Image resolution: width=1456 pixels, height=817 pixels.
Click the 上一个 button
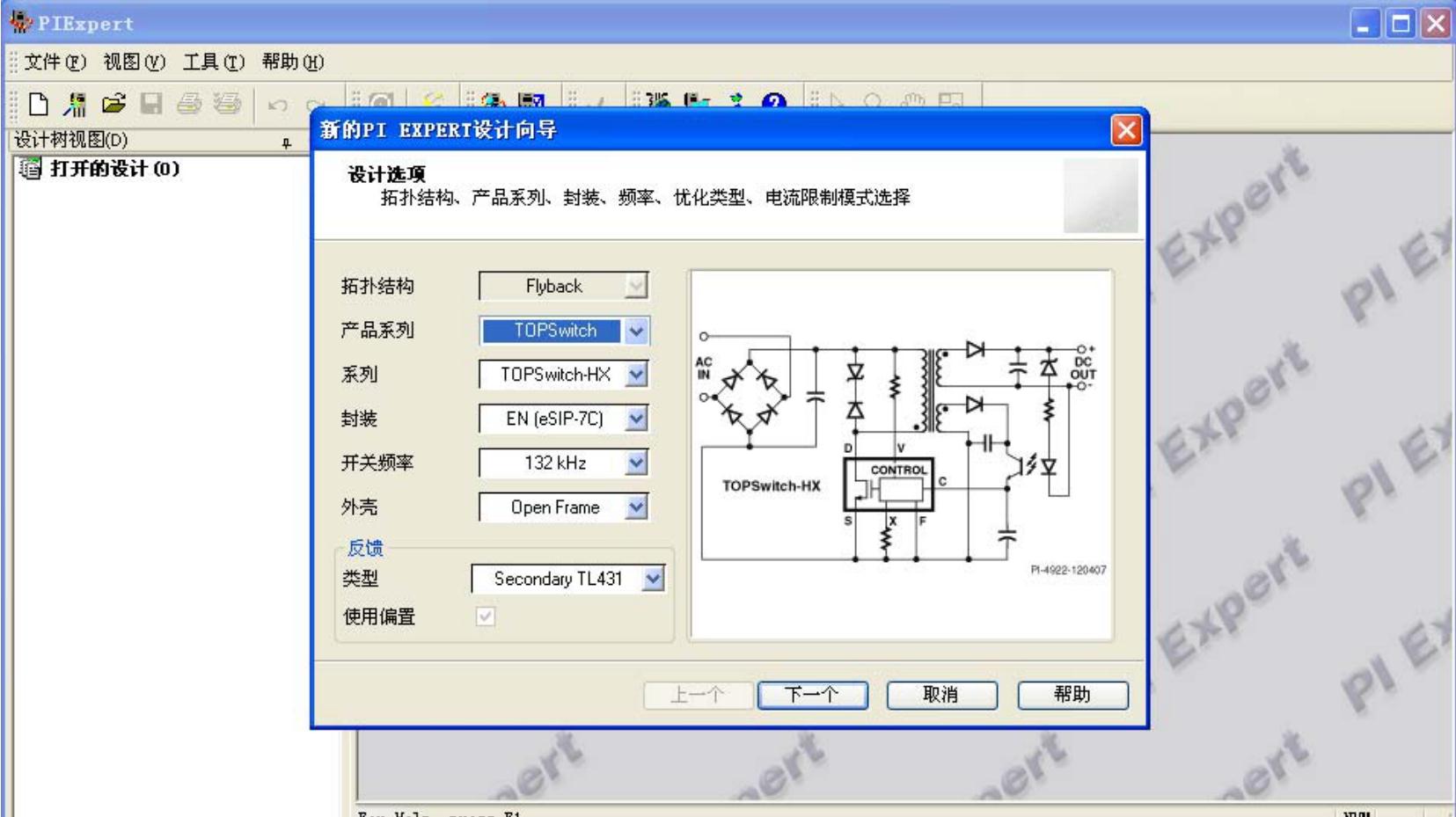699,695
